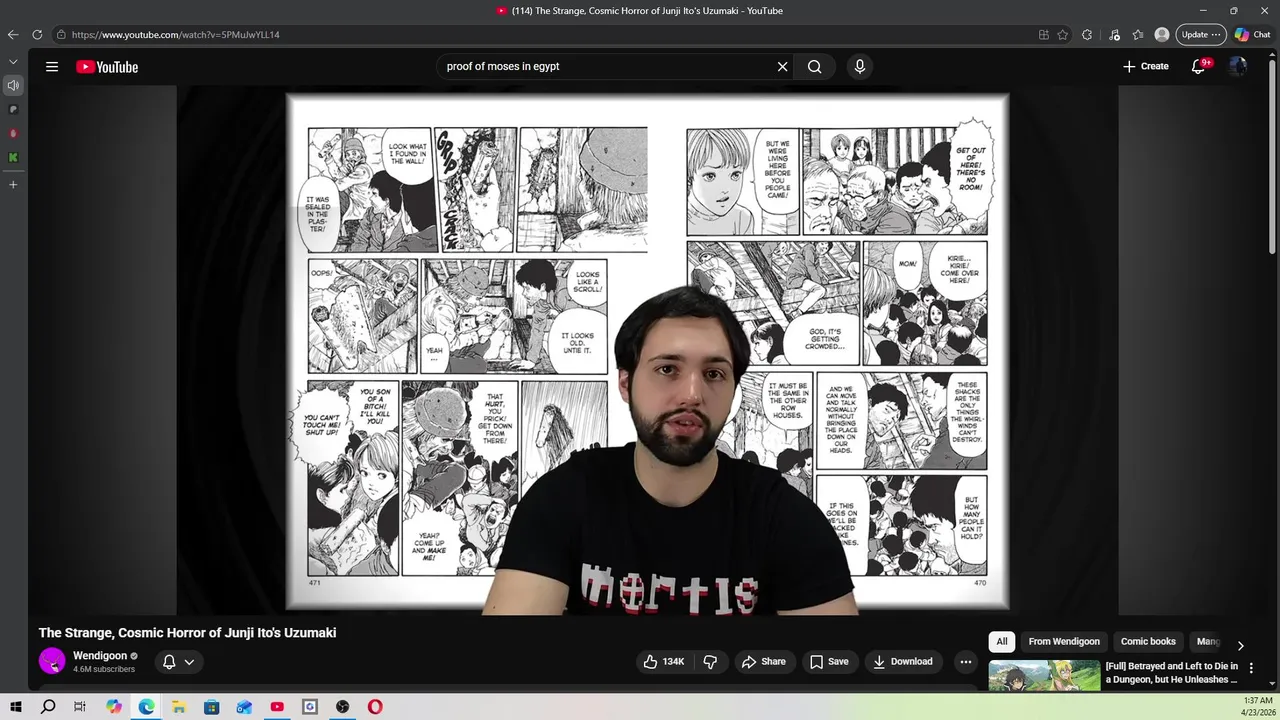The width and height of the screenshot is (1280, 720).
Task: Launch Copilot from the taskbar
Action: [x=114, y=707]
